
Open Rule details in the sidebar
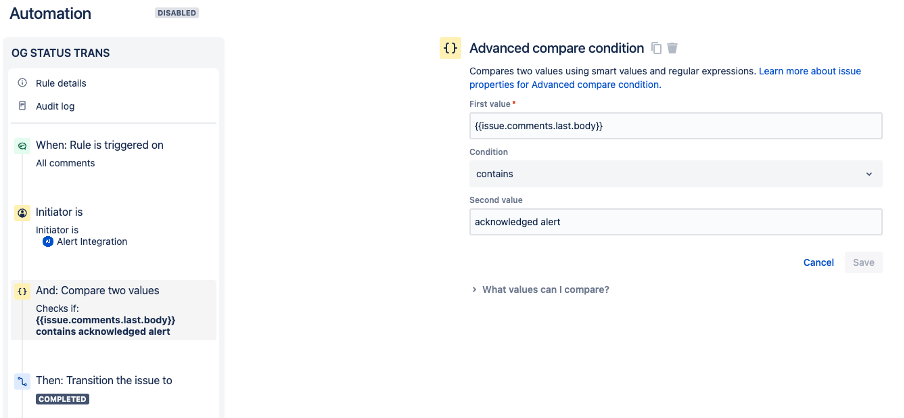[58, 82]
